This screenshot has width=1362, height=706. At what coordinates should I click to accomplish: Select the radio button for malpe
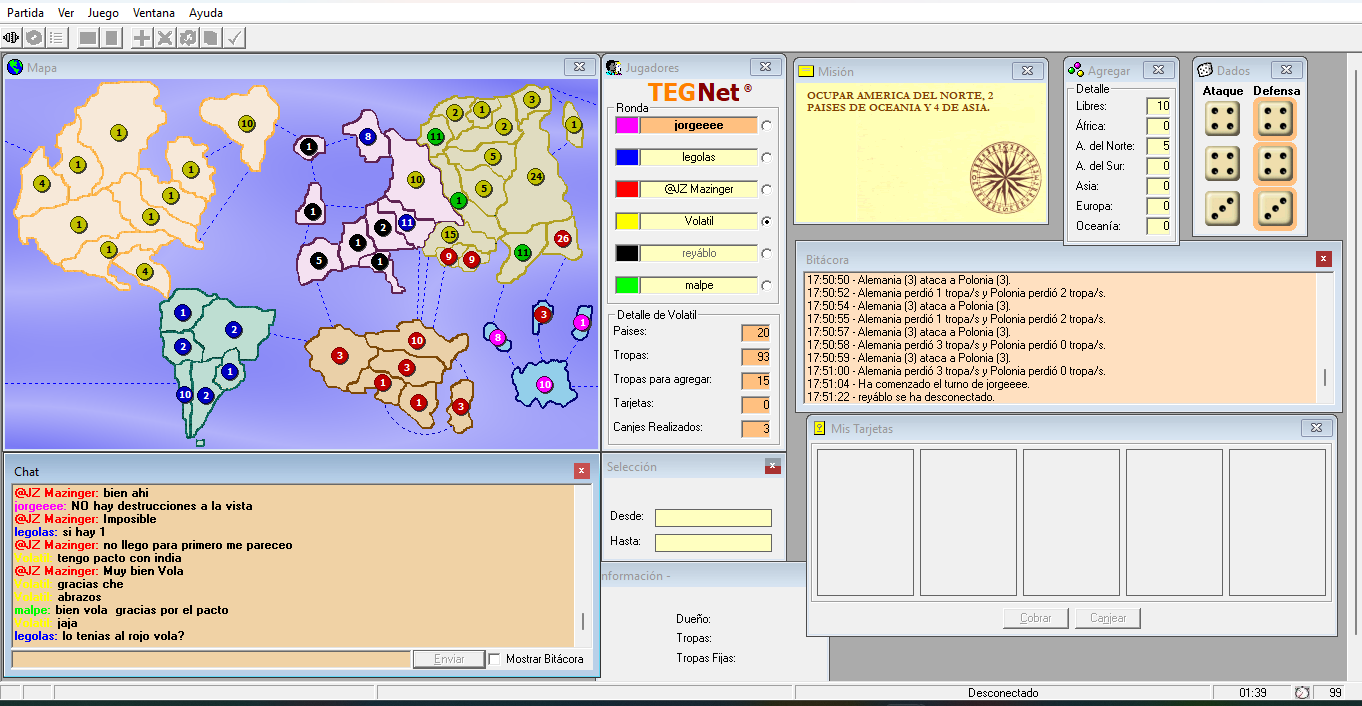[767, 285]
